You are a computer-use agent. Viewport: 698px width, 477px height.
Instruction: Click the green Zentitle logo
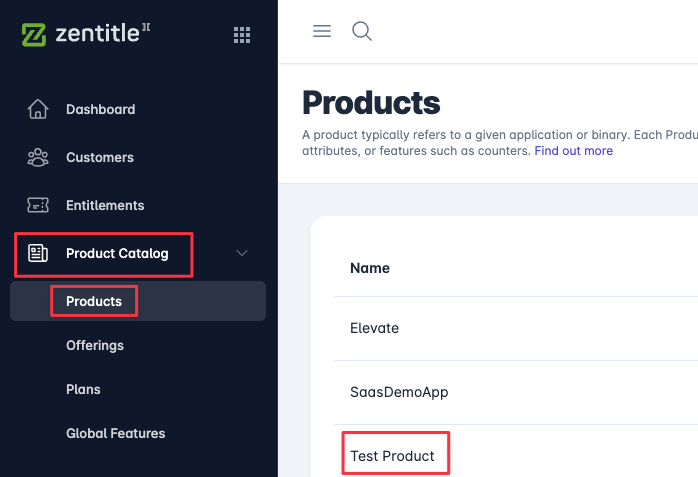[34, 35]
